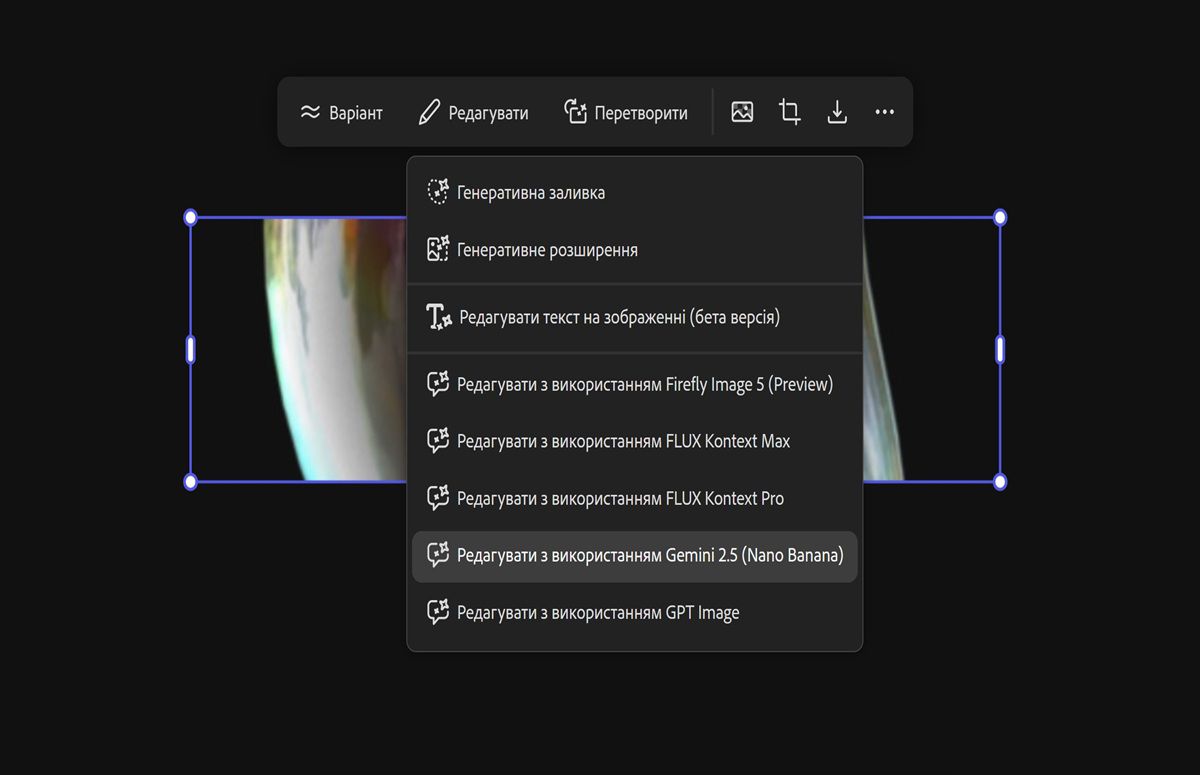
Task: Click the right-edge middle selection handle
Action: 1000,349
